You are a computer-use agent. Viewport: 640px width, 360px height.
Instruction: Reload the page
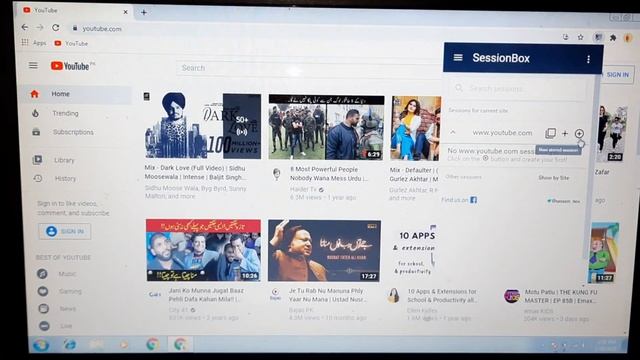coord(56,27)
